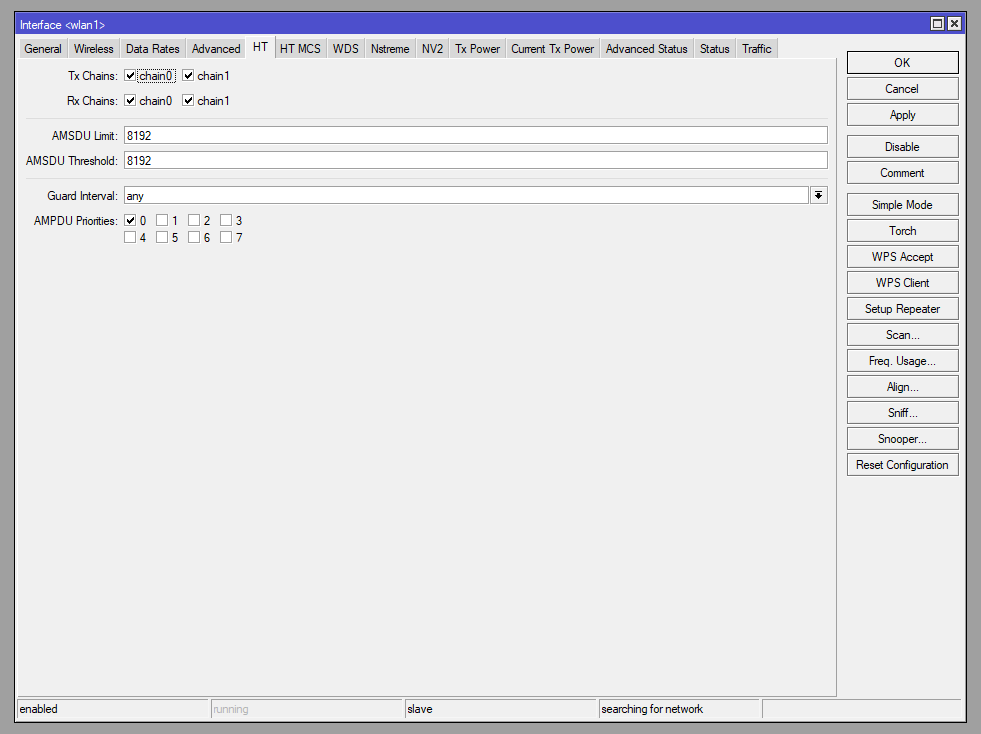
Task: Enable AMPDU priority 3
Action: coord(226,220)
